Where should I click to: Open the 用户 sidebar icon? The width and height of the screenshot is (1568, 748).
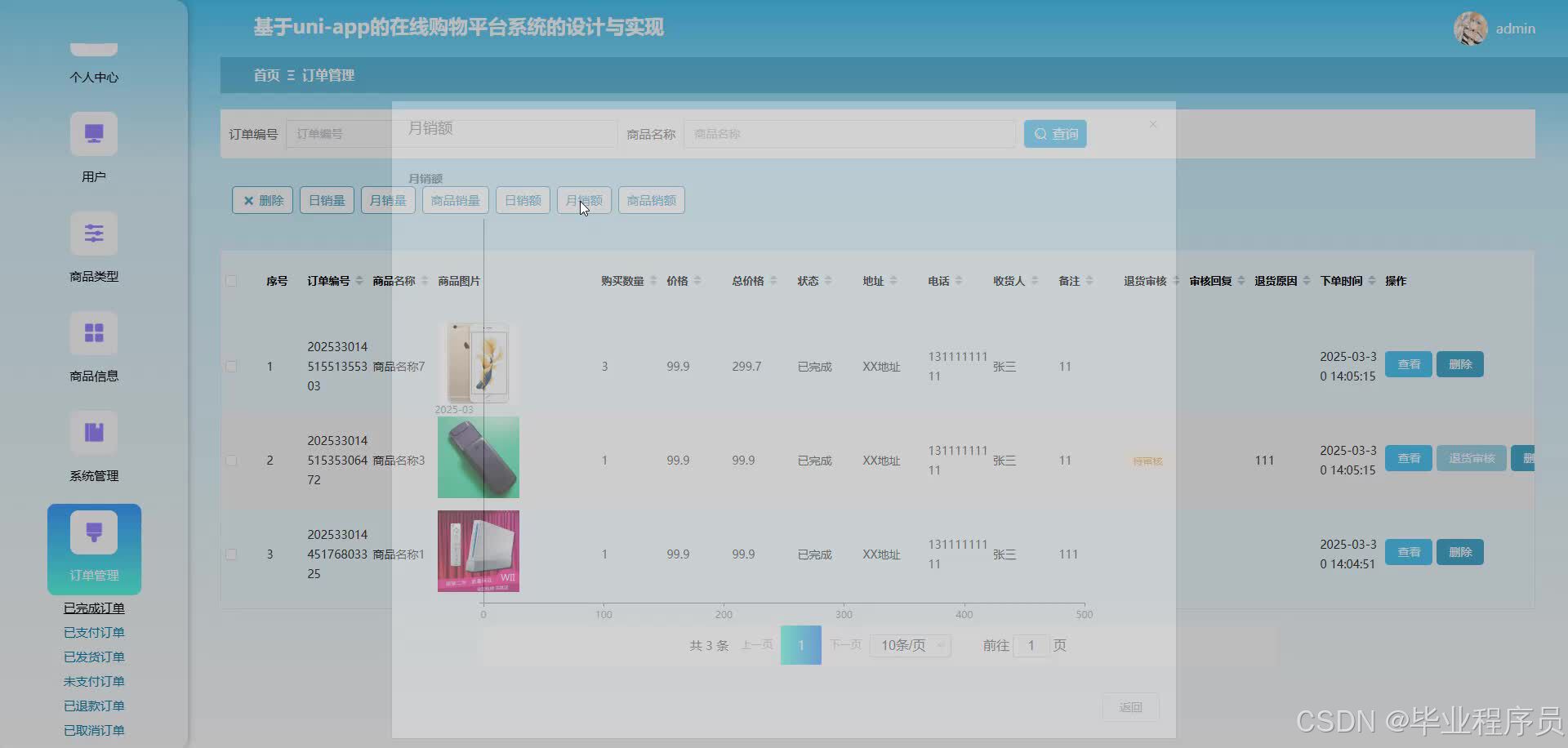pos(94,134)
